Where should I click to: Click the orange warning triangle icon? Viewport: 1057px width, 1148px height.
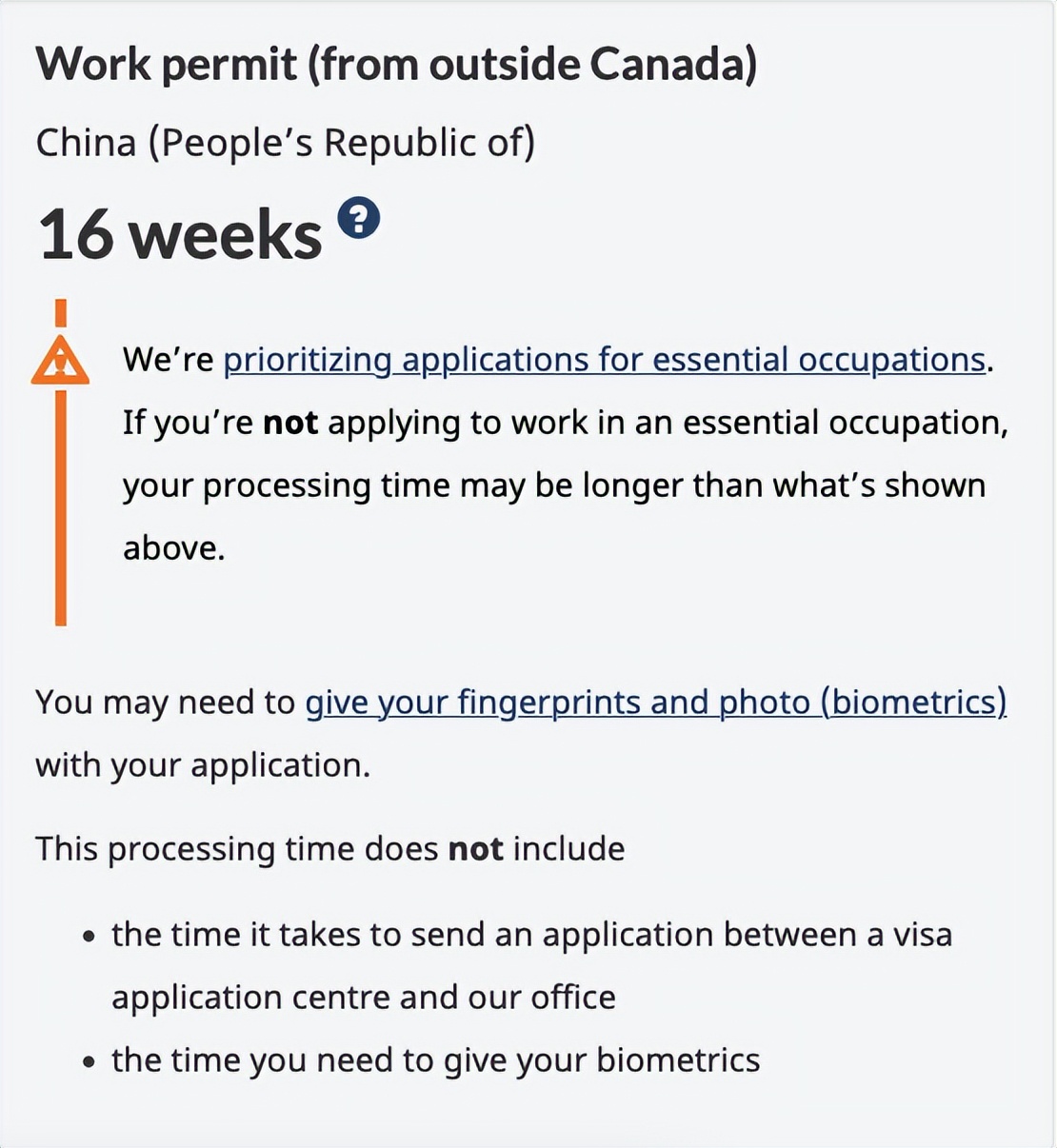point(60,361)
